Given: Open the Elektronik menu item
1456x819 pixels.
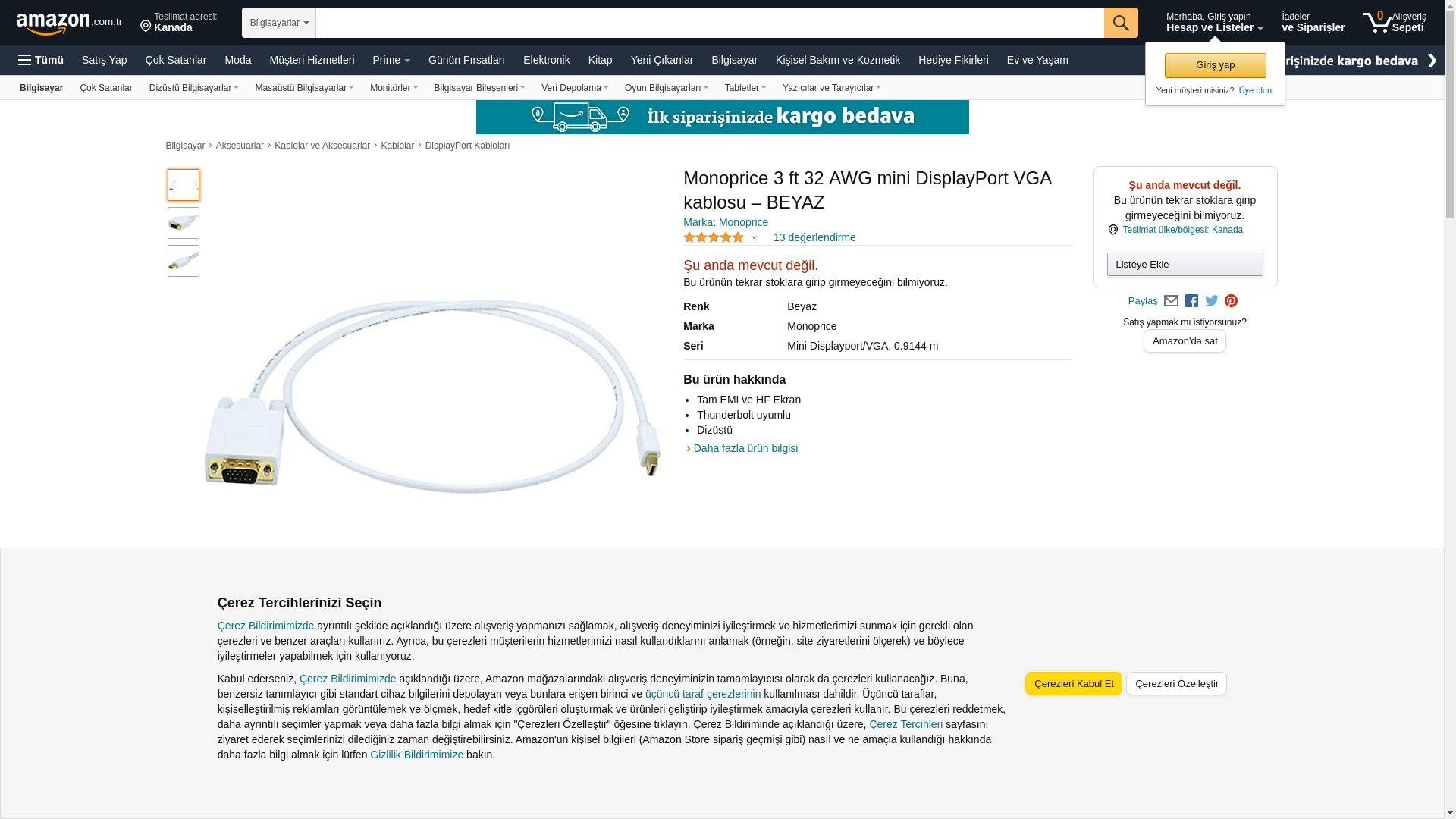Looking at the screenshot, I should tap(546, 60).
